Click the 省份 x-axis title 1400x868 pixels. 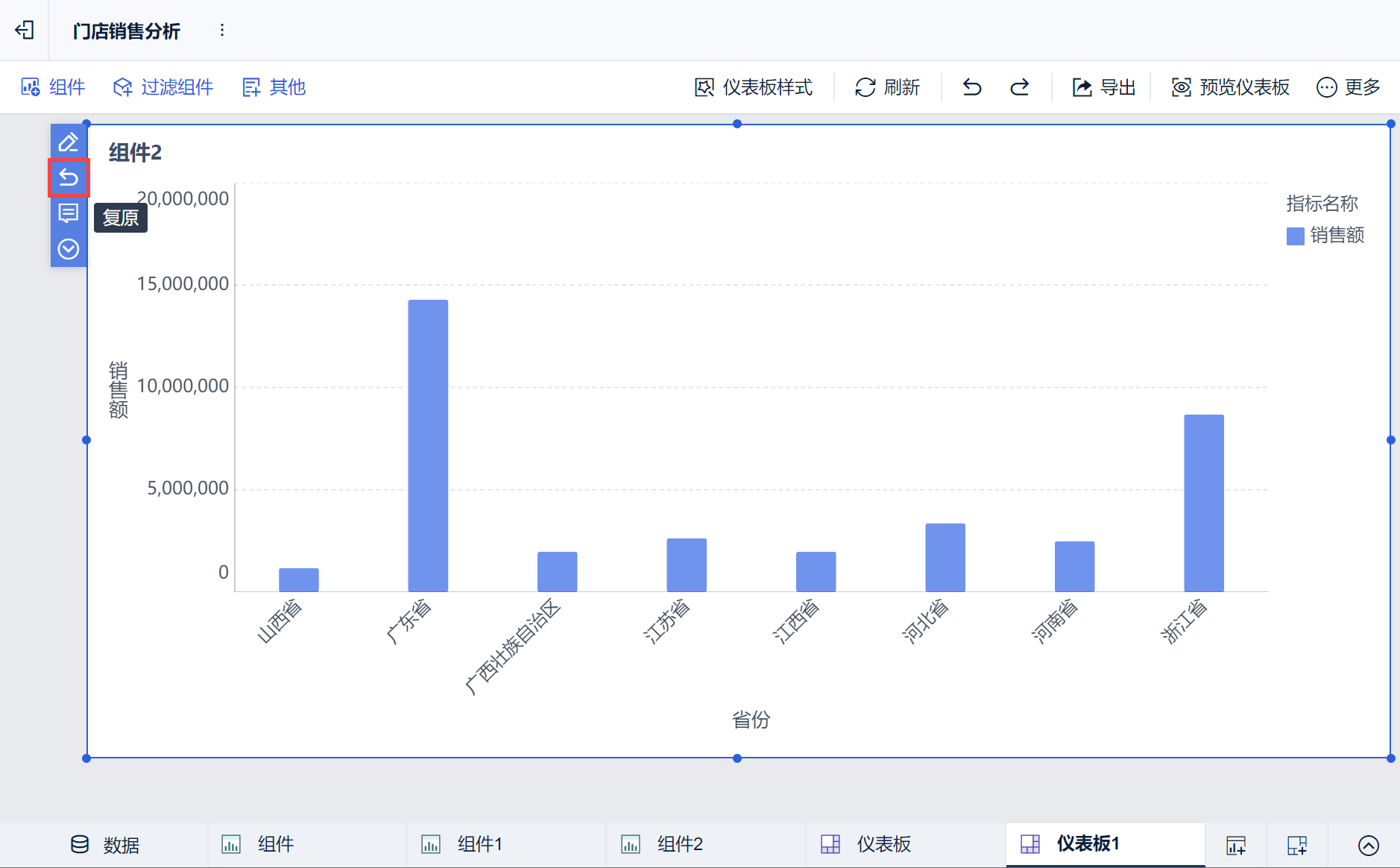(x=751, y=720)
